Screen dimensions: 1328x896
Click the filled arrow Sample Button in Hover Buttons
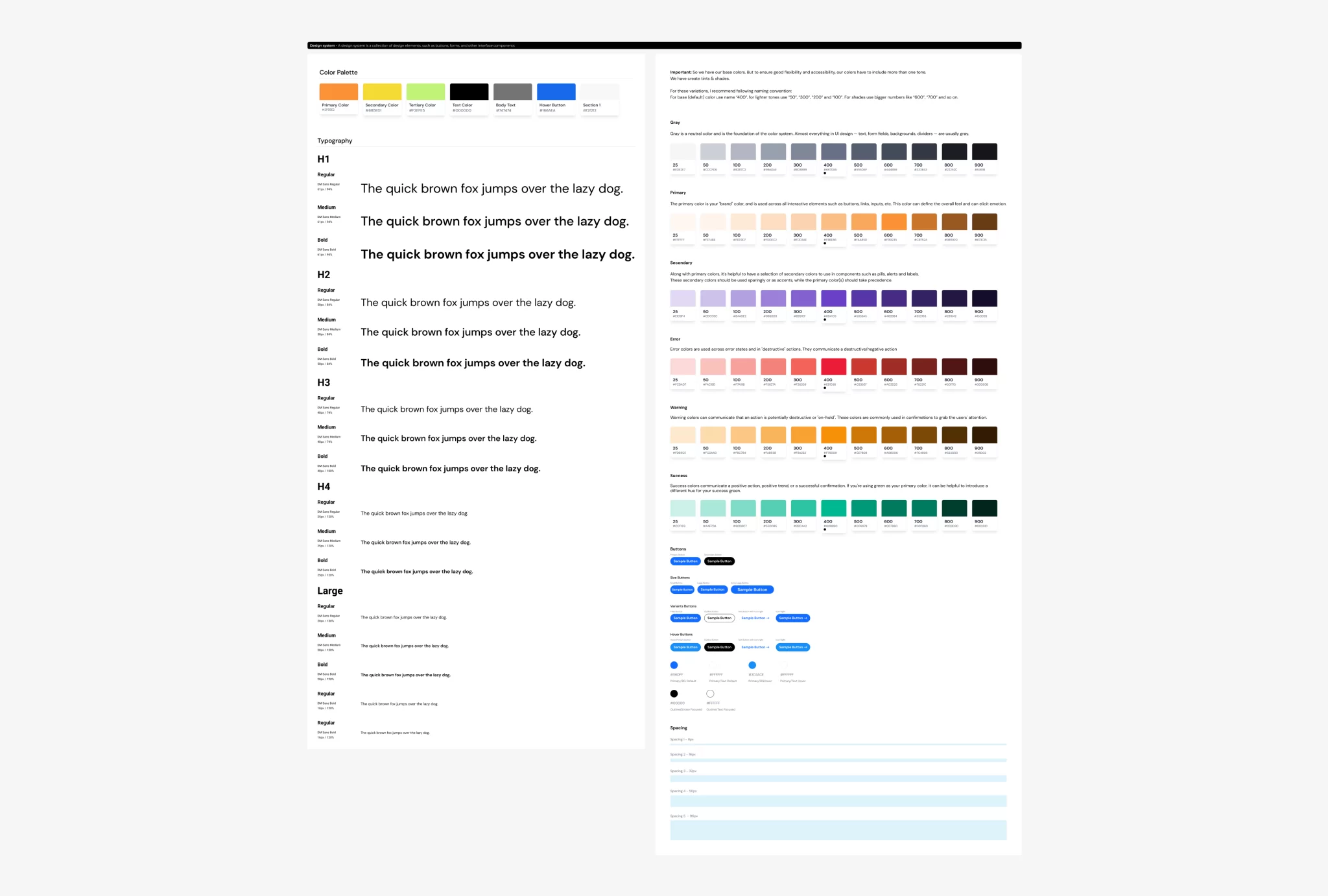click(793, 648)
